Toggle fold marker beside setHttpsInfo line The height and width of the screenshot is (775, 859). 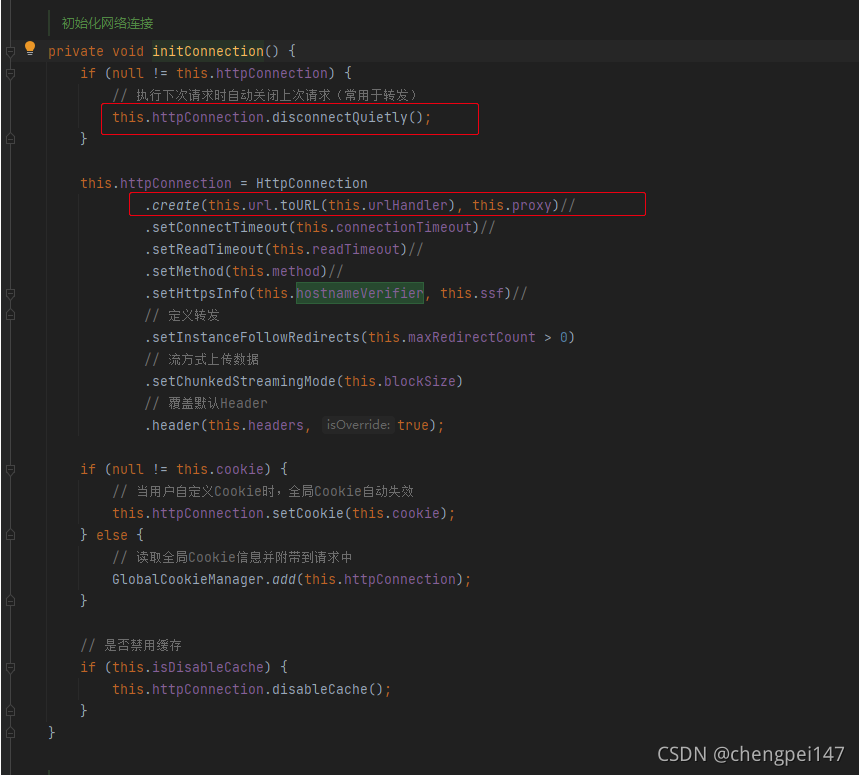[x=10, y=294]
